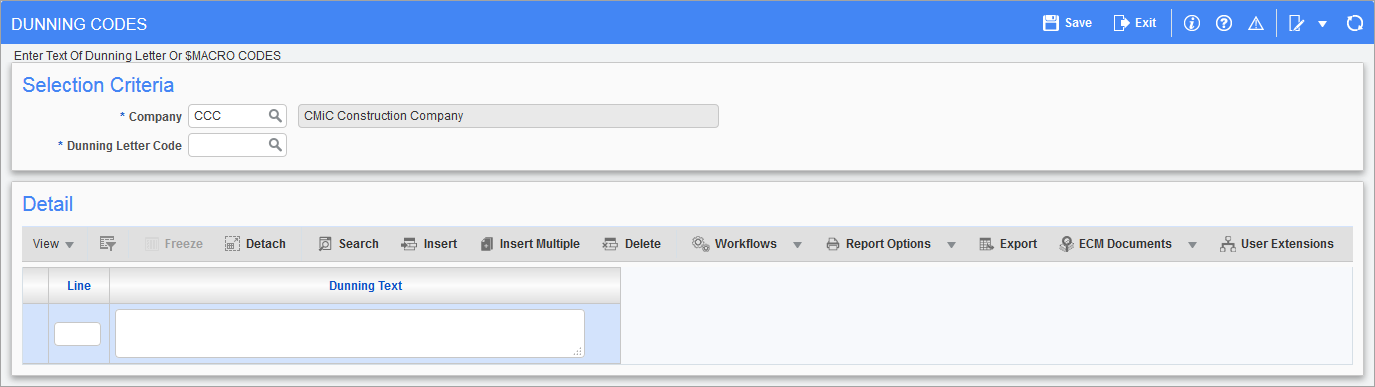Click the Search toolbar button
Image resolution: width=1375 pixels, height=387 pixels.
coord(348,244)
